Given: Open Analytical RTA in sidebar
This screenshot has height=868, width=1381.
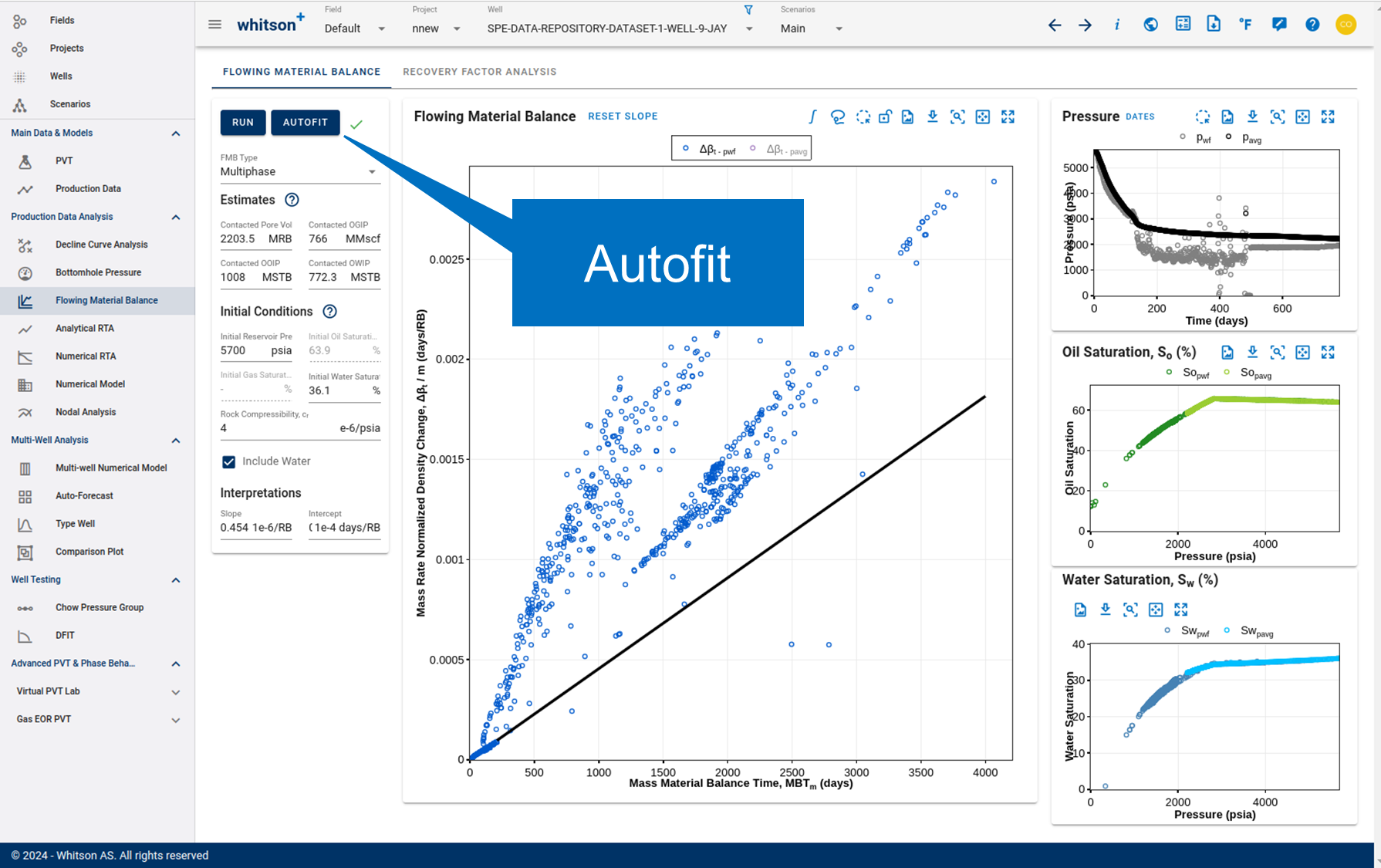Looking at the screenshot, I should pos(97,329).
